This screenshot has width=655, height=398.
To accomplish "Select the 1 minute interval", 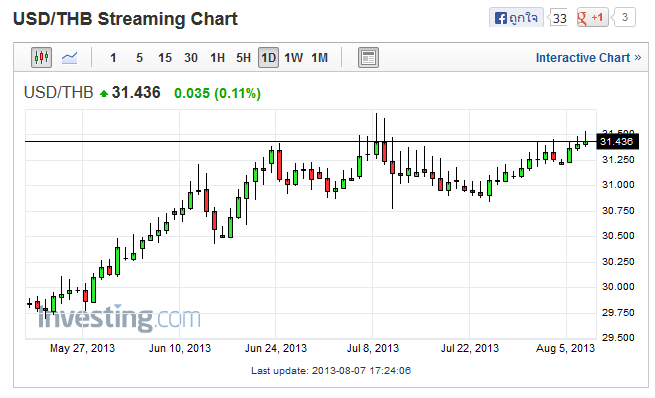I will point(113,58).
